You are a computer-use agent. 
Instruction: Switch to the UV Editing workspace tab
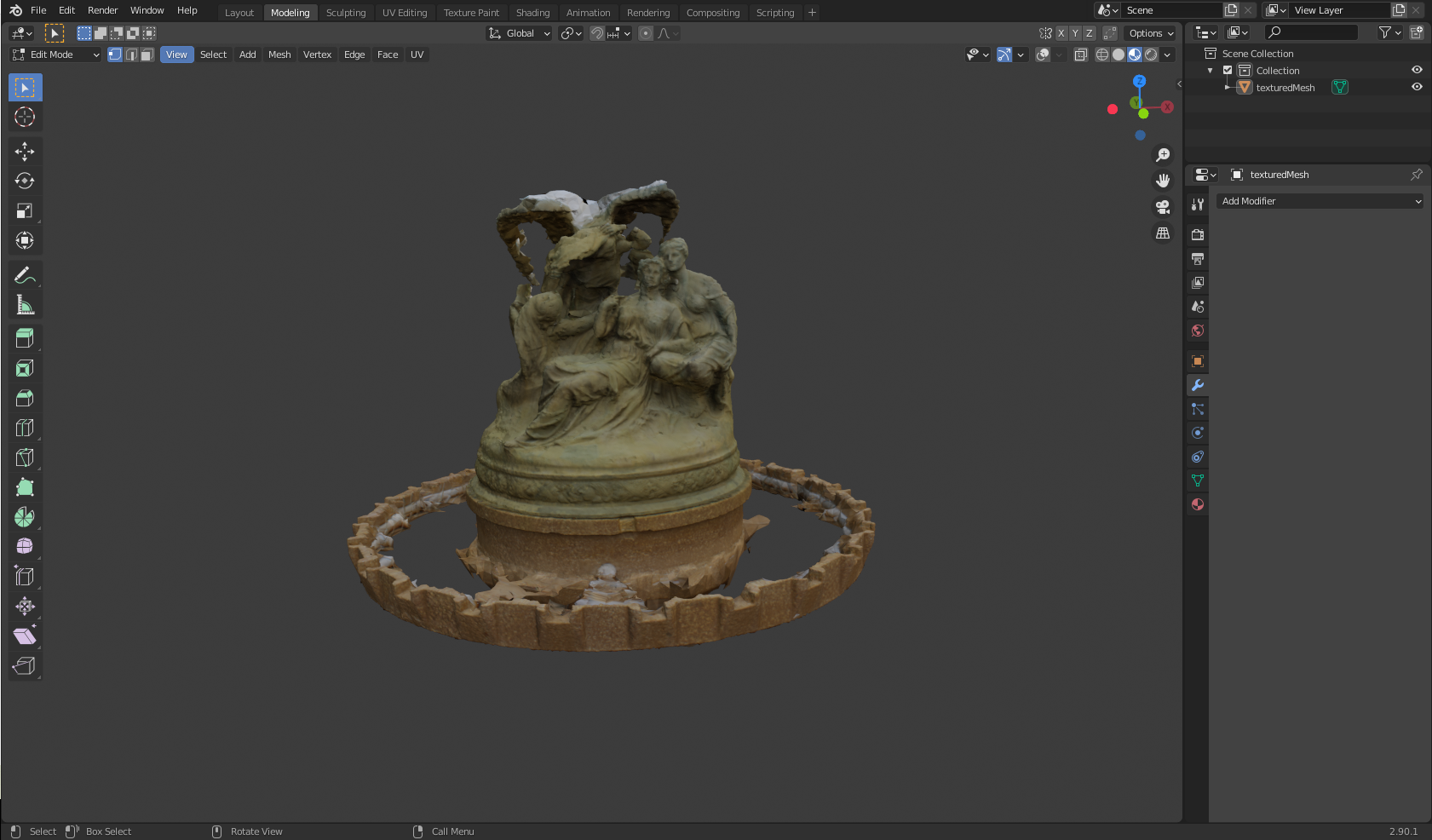point(405,13)
